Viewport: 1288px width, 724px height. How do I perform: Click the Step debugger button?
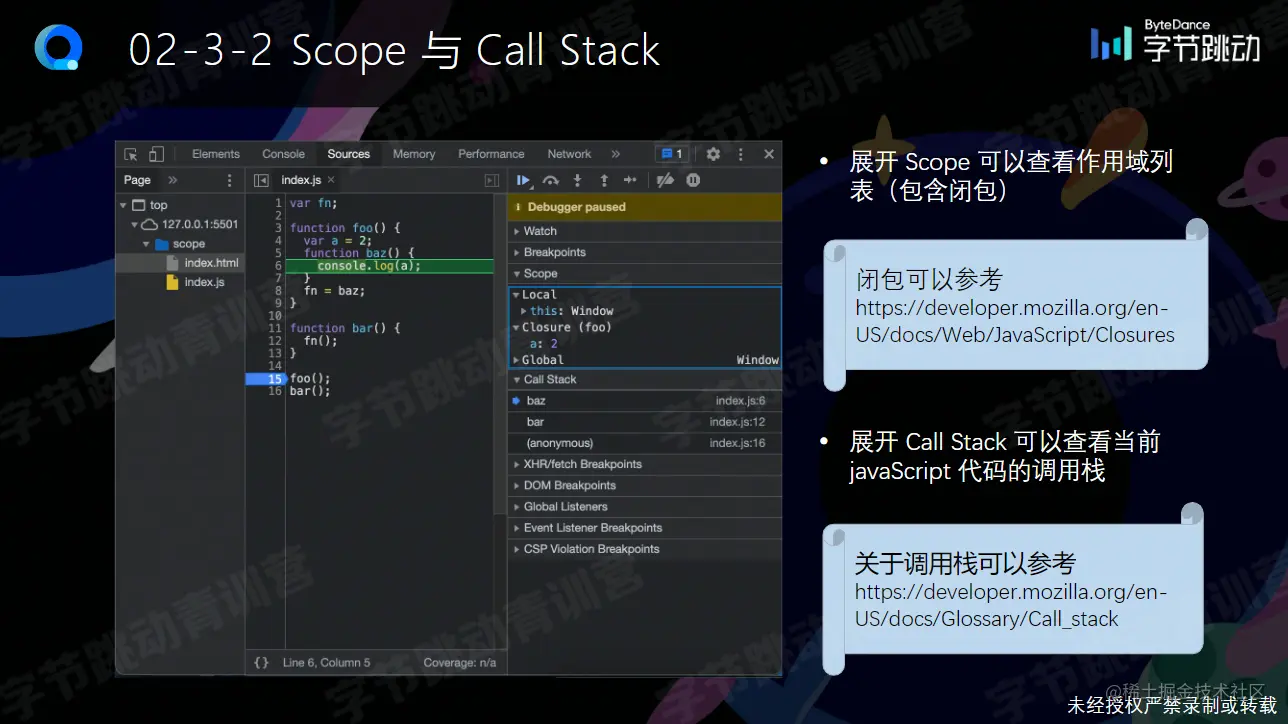point(630,180)
